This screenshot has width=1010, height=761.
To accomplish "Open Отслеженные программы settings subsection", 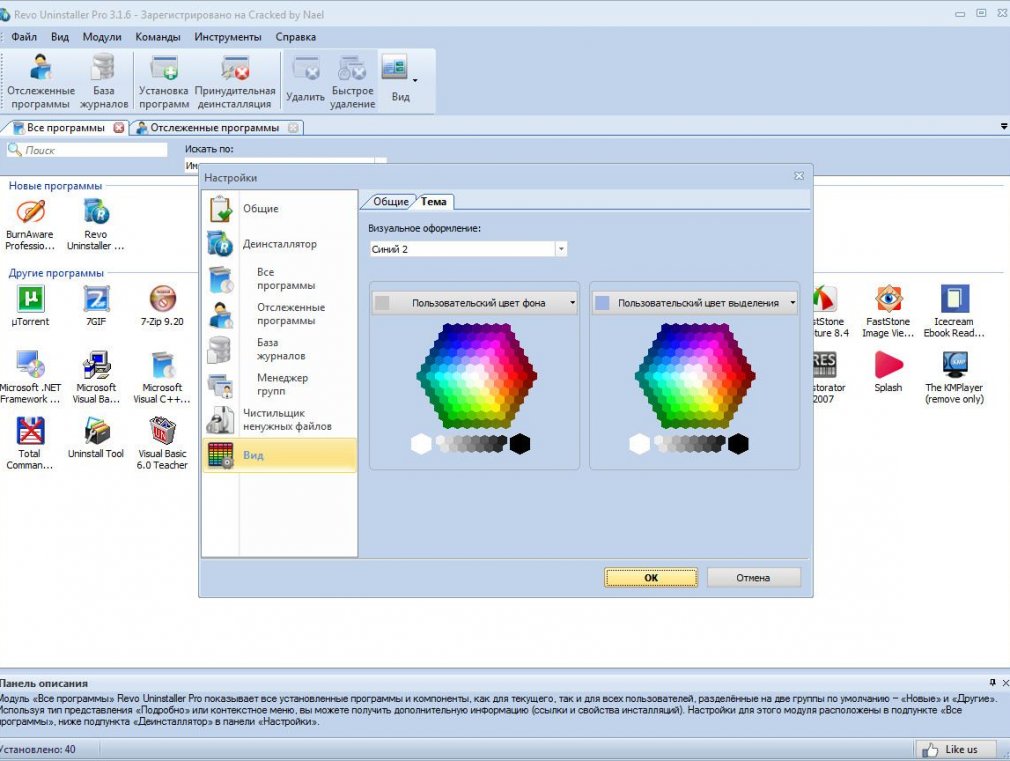I will point(280,314).
